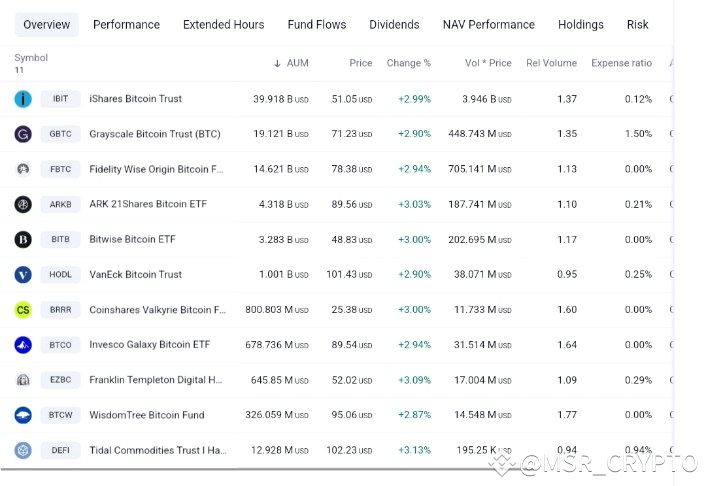The height and width of the screenshot is (486, 706).
Task: Click the Invesco BTCO logo icon
Action: [23, 345]
